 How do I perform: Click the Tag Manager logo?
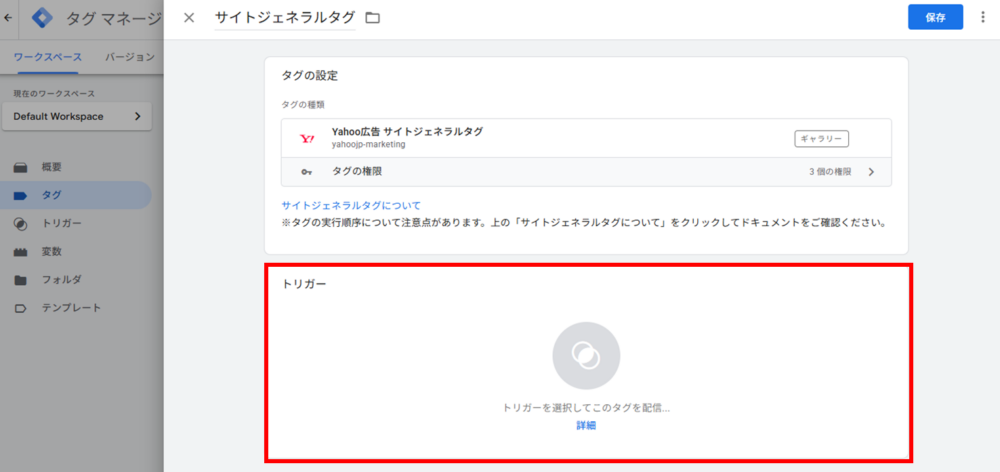point(42,18)
